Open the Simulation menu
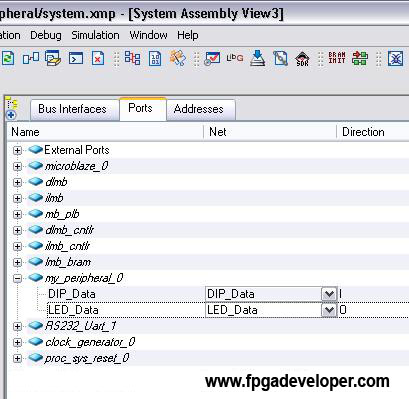 (95, 35)
